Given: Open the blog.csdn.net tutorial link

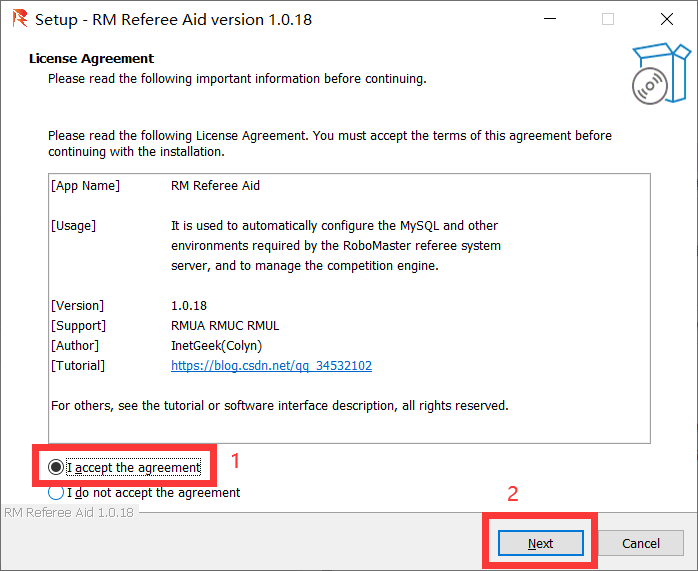Looking at the screenshot, I should click(x=271, y=365).
